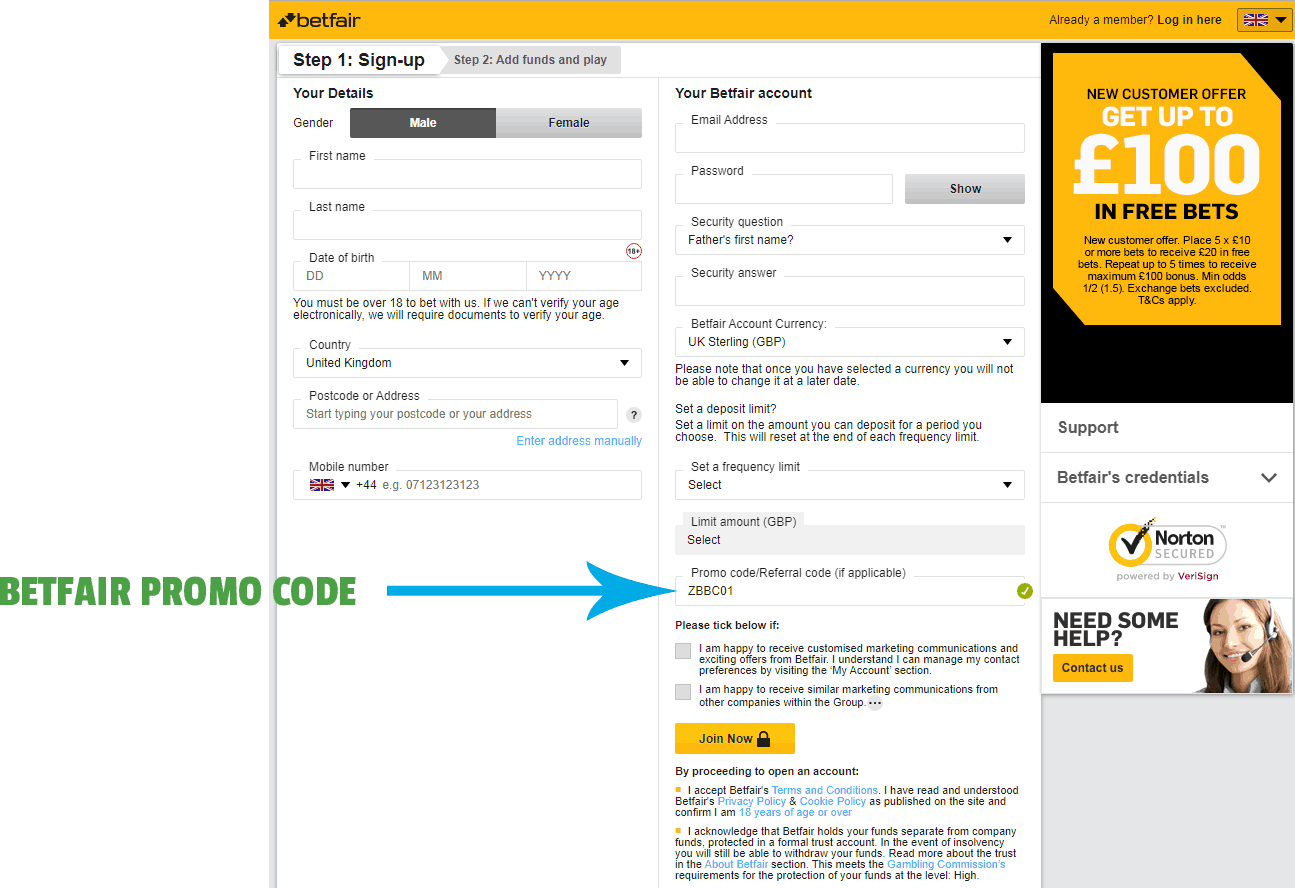Tick the Group companies marketing checkbox
Screen dimensions: 1295x888
coord(683,692)
